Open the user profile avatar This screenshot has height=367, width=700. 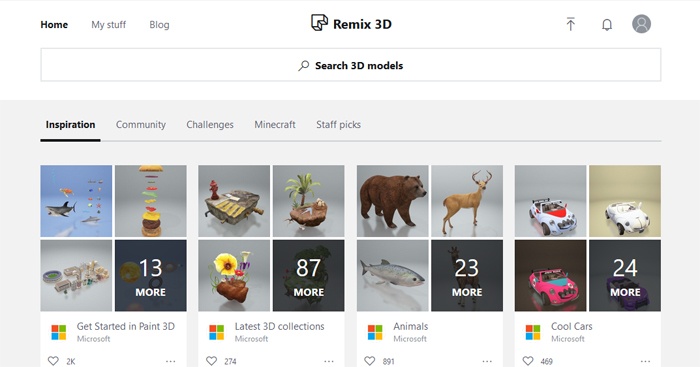pyautogui.click(x=641, y=24)
